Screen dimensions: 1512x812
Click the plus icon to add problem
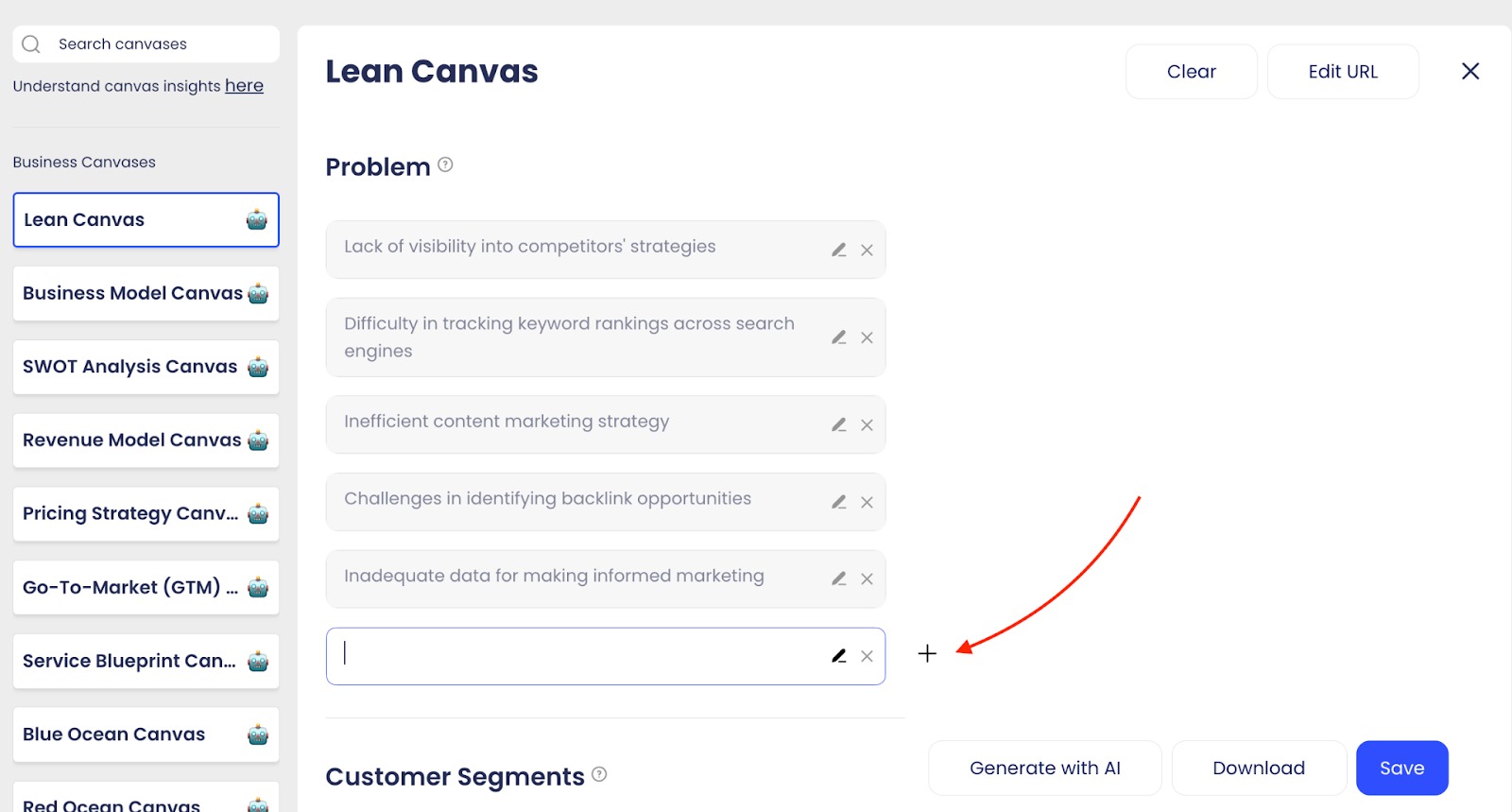click(x=927, y=653)
